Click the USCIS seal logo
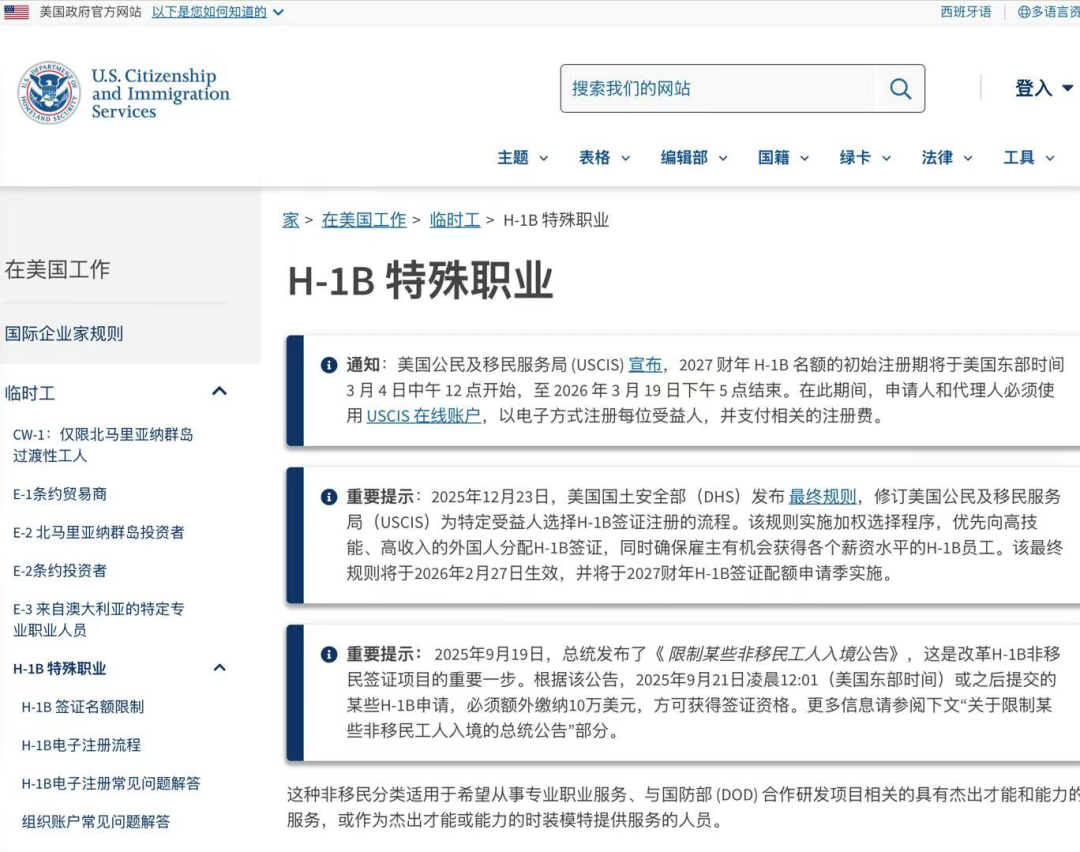 pos(48,92)
